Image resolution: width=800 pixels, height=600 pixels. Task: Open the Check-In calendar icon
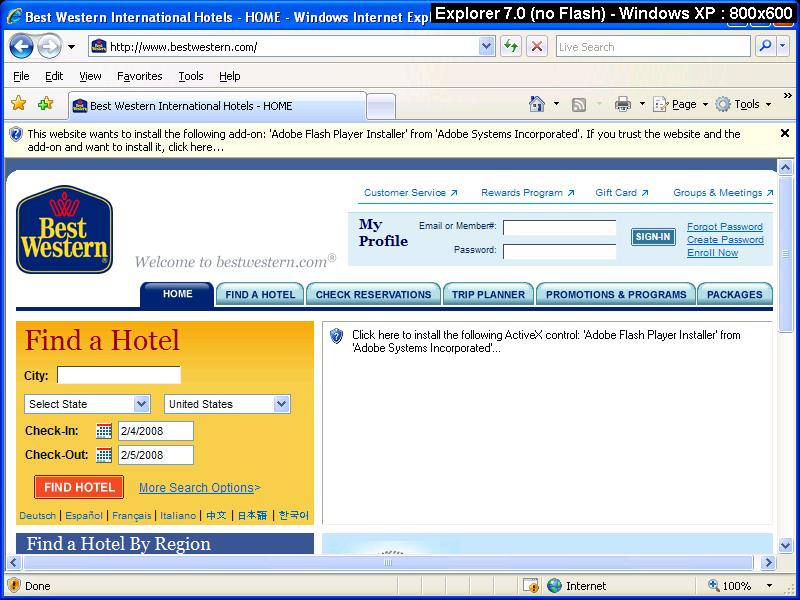104,431
